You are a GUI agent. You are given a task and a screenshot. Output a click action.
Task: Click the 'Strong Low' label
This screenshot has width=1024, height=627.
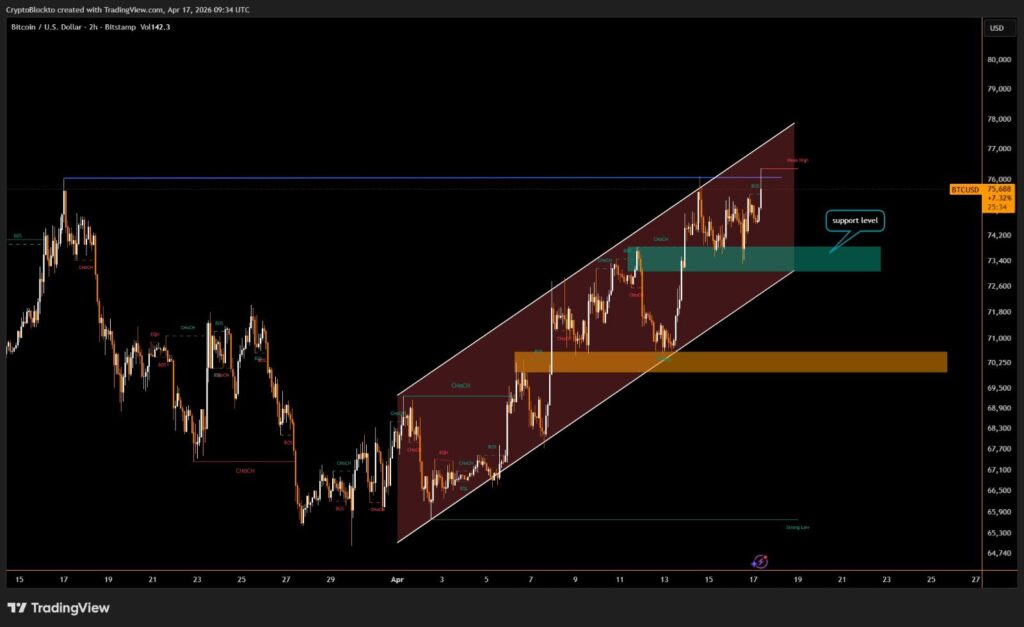[x=797, y=526]
